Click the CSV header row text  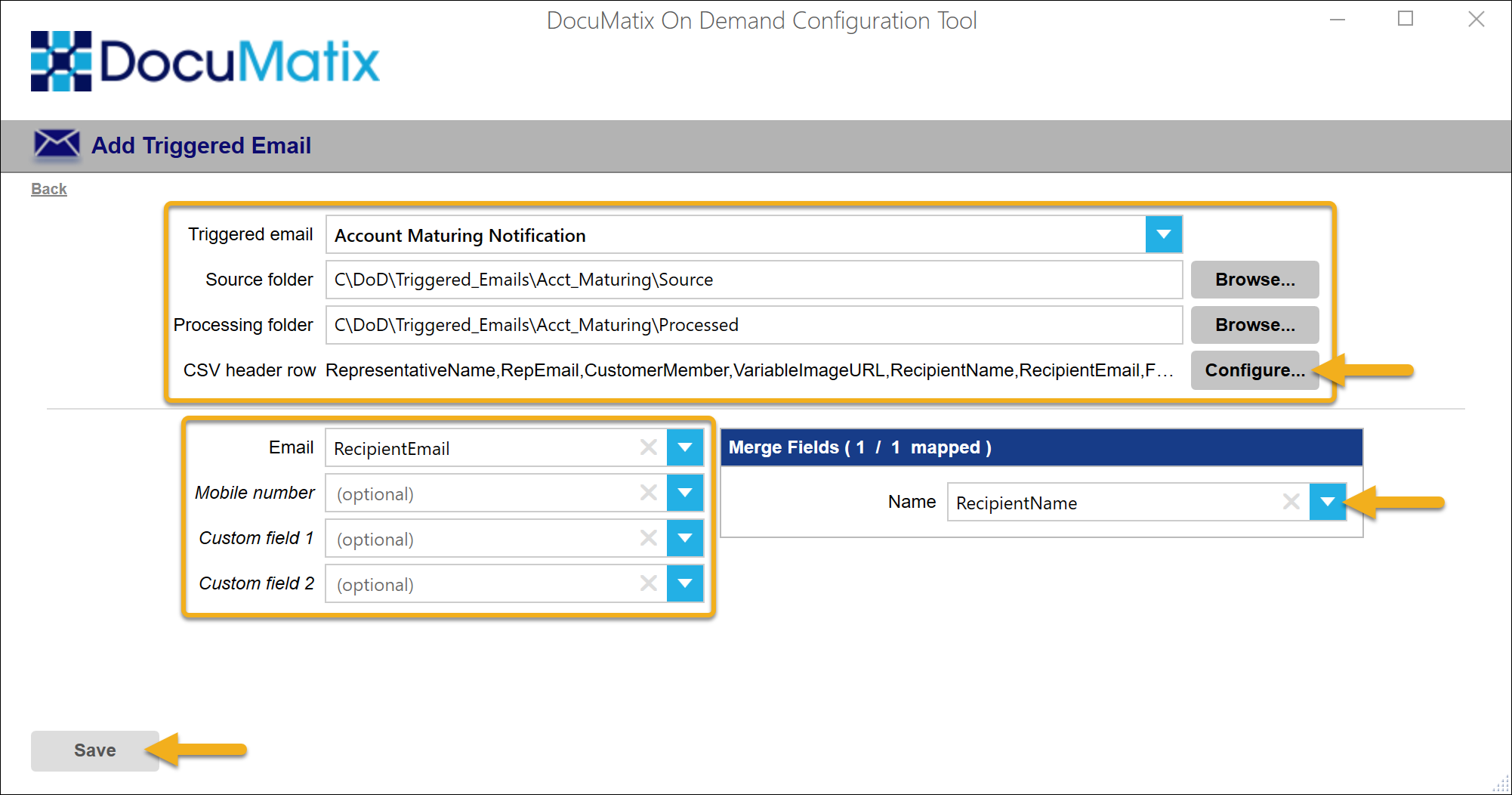point(749,370)
